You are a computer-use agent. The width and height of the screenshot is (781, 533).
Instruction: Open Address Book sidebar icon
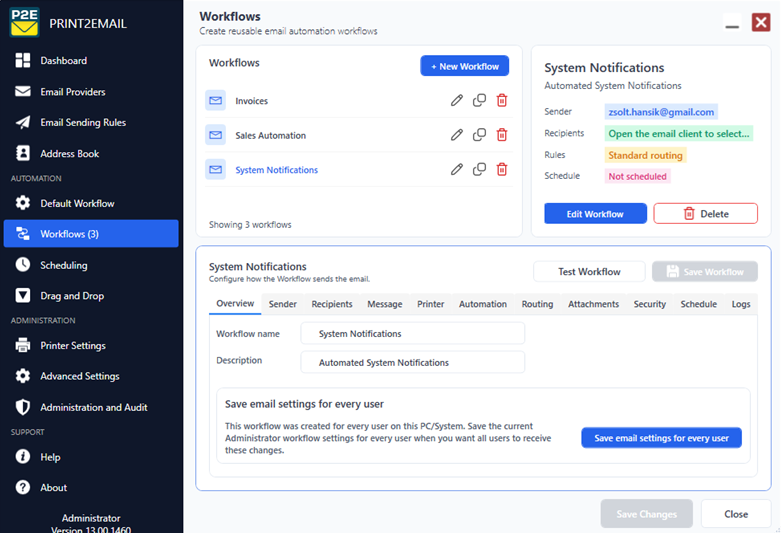22,153
